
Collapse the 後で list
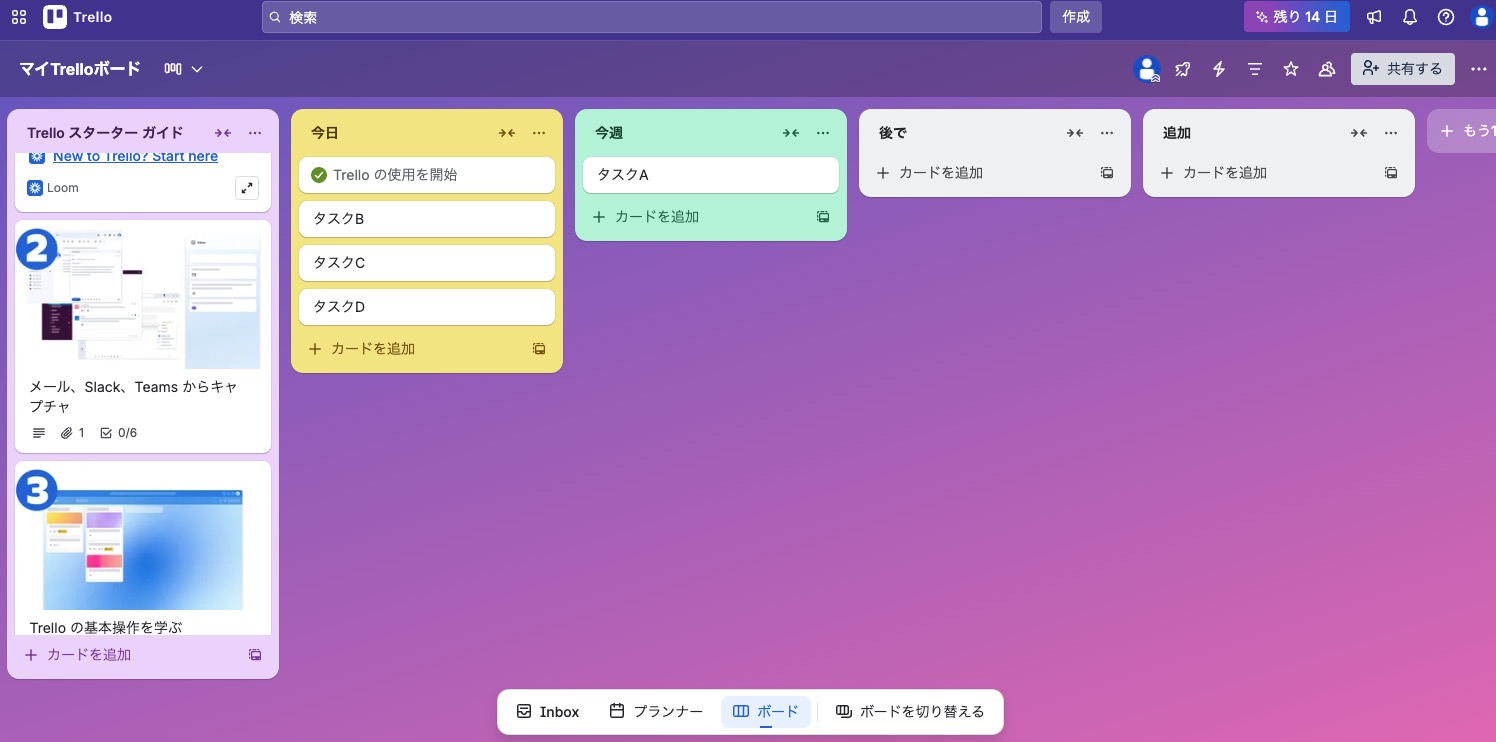1075,133
